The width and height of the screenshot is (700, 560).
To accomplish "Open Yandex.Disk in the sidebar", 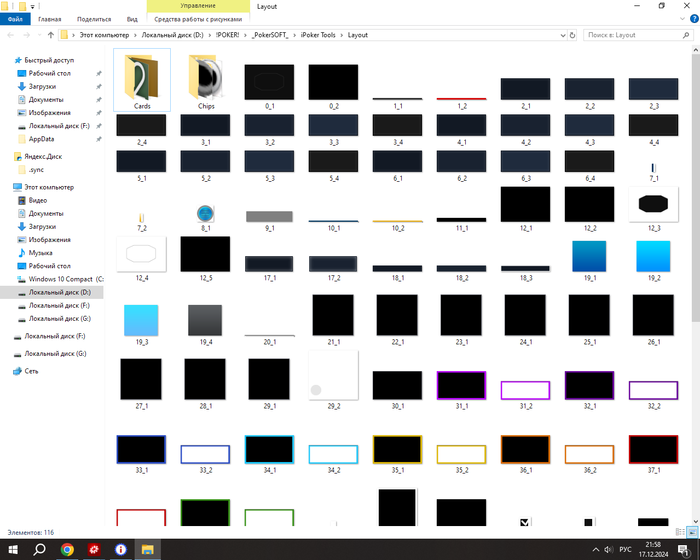I will pos(43,156).
